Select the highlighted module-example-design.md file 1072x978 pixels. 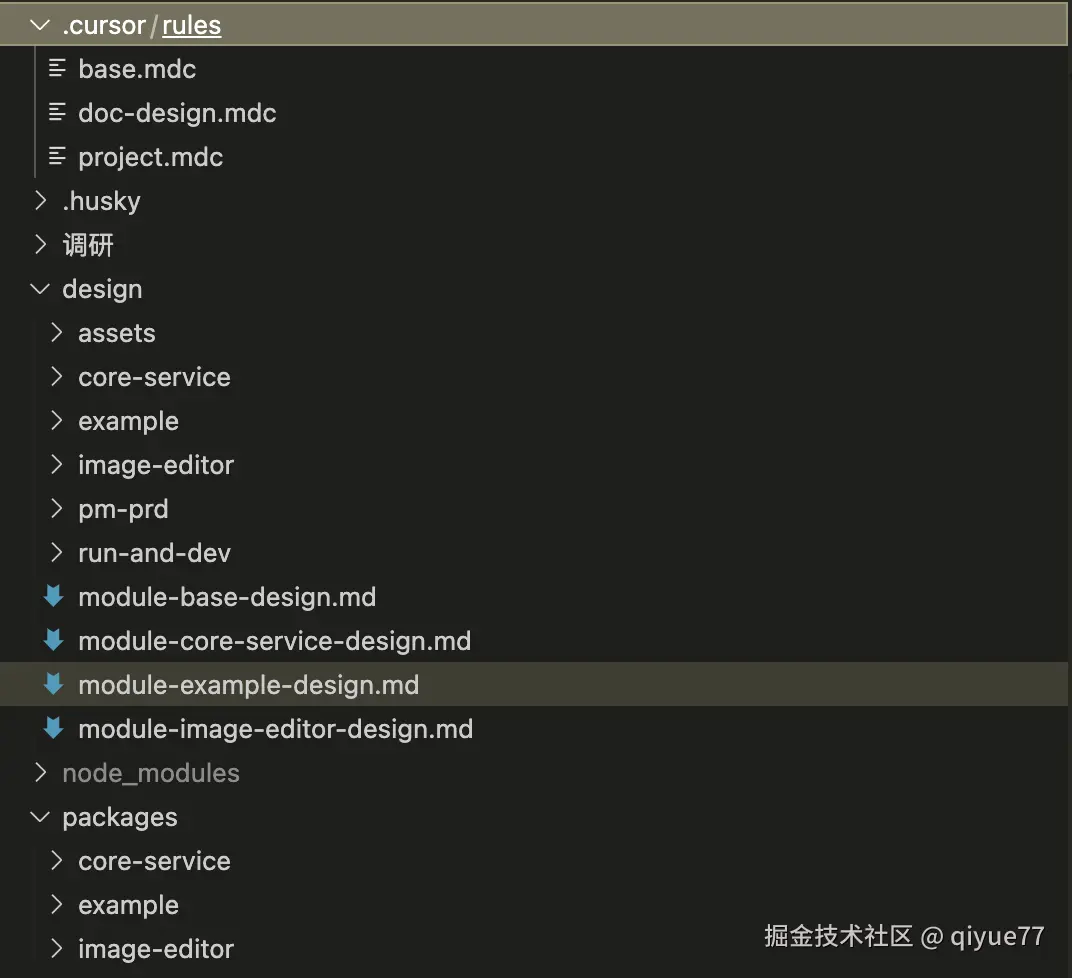248,684
